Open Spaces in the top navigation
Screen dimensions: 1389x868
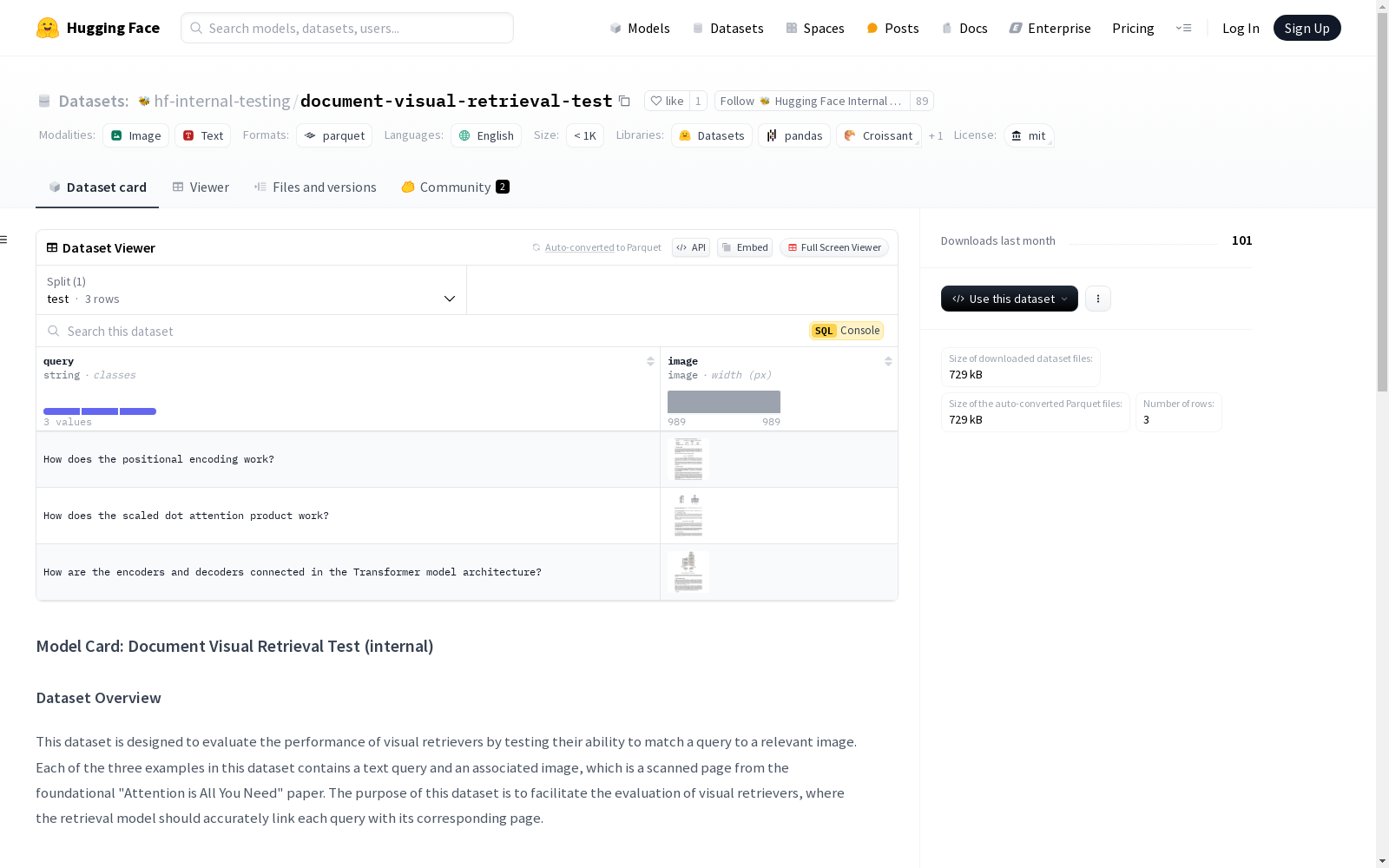815,28
